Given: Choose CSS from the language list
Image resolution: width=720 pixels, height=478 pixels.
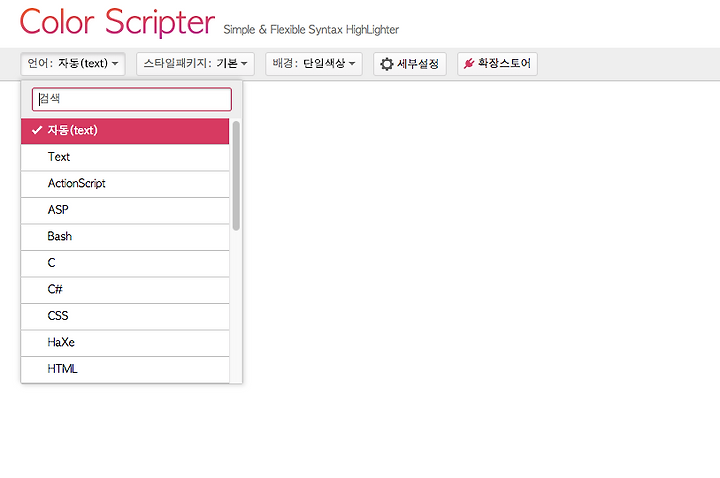Looking at the screenshot, I should click(x=125, y=316).
